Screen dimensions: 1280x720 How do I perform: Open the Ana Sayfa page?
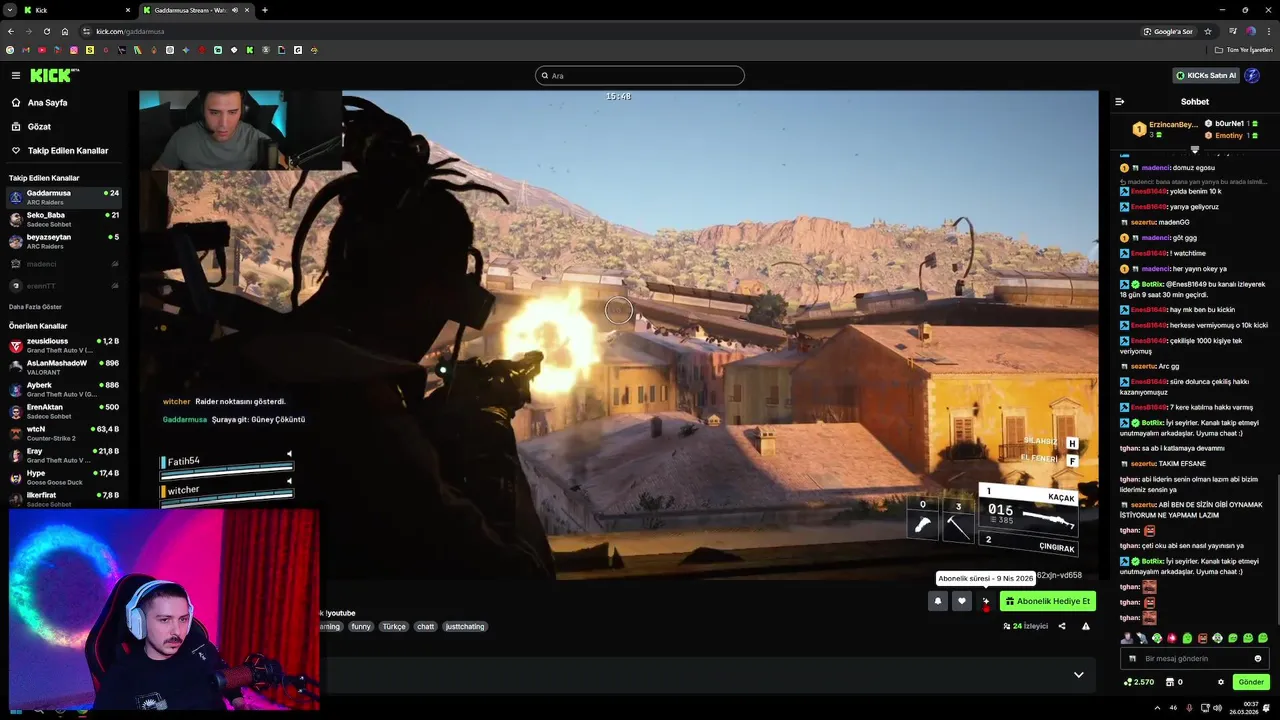point(47,102)
